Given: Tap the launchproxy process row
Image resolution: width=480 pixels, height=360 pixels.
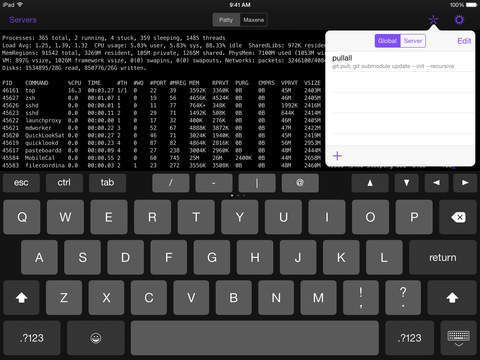Looking at the screenshot, I should click(x=162, y=120).
